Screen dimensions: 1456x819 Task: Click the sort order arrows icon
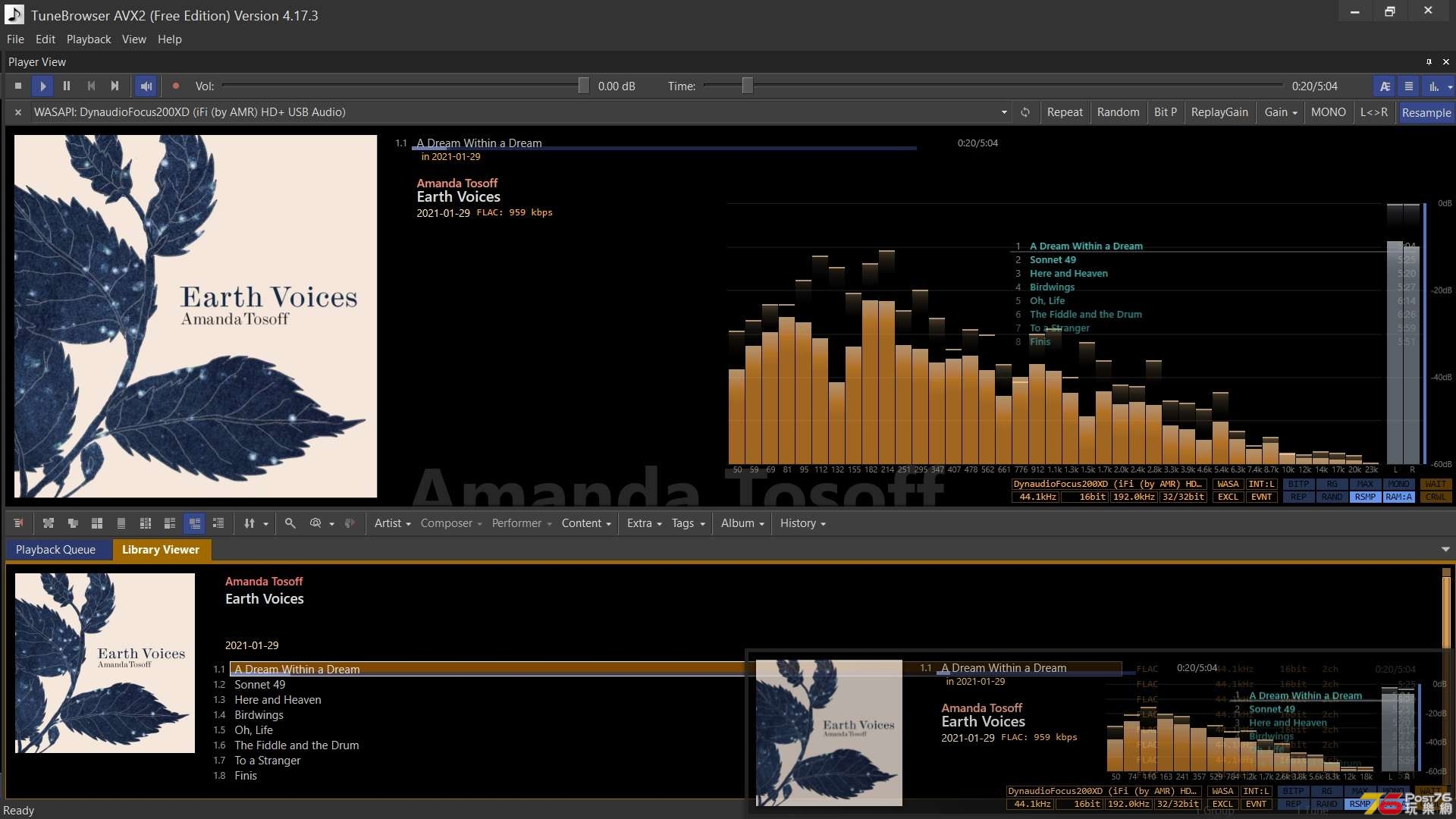[249, 523]
